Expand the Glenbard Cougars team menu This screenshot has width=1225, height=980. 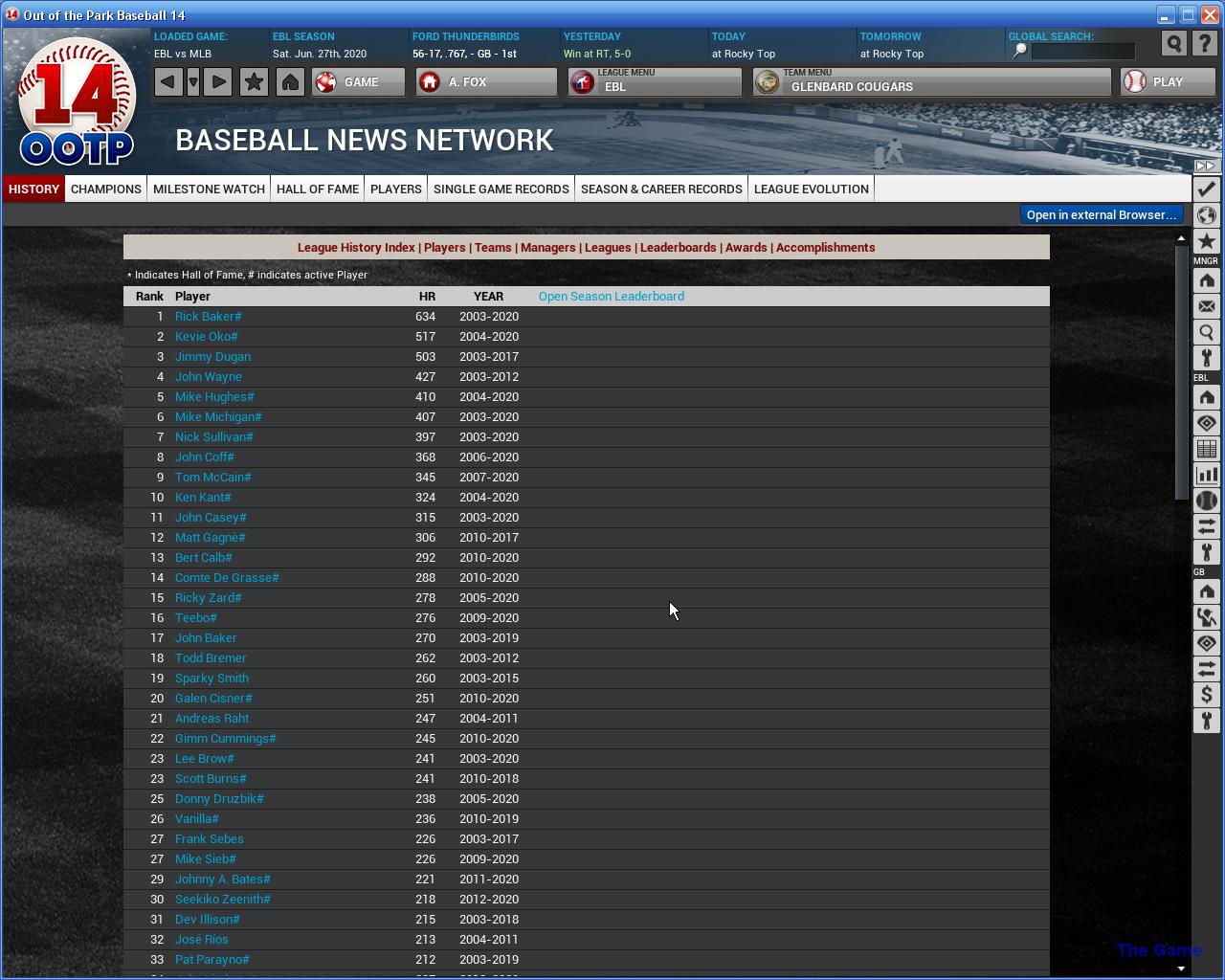click(932, 82)
